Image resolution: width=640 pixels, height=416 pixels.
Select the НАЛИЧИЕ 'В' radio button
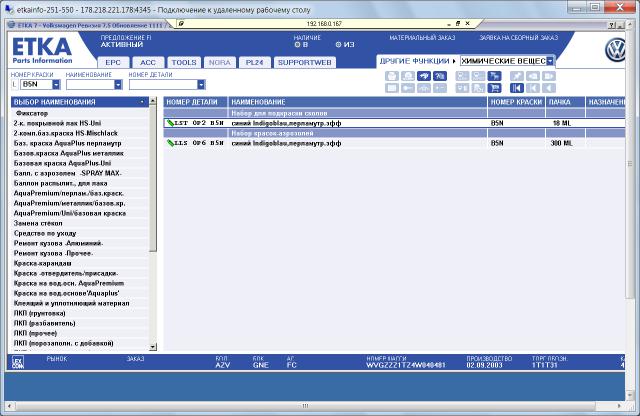297,44
